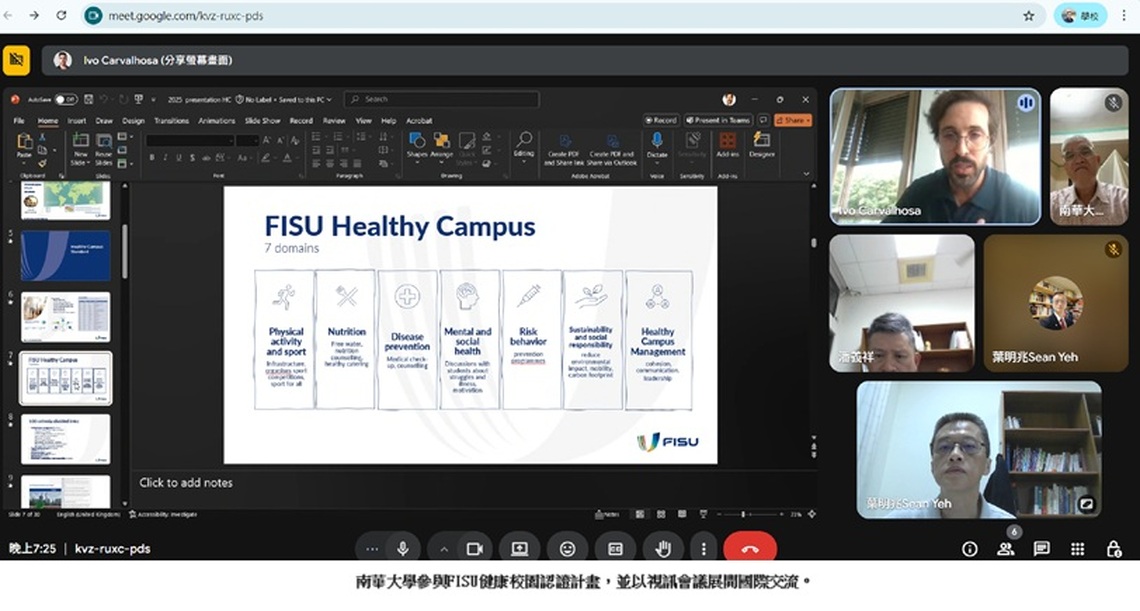
Task: Click the Fit slide to window icon
Action: 811,514
